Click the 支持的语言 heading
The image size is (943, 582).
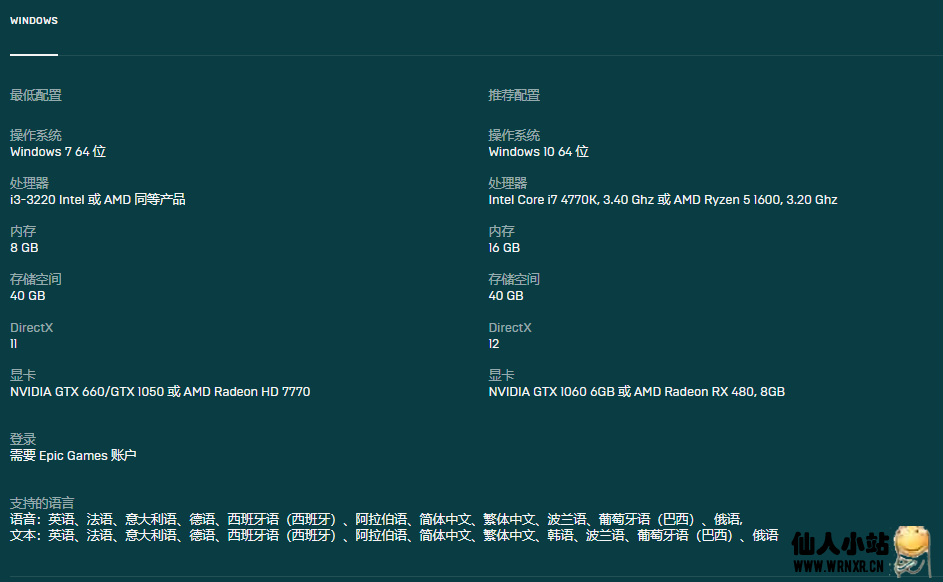pyautogui.click(x=42, y=503)
